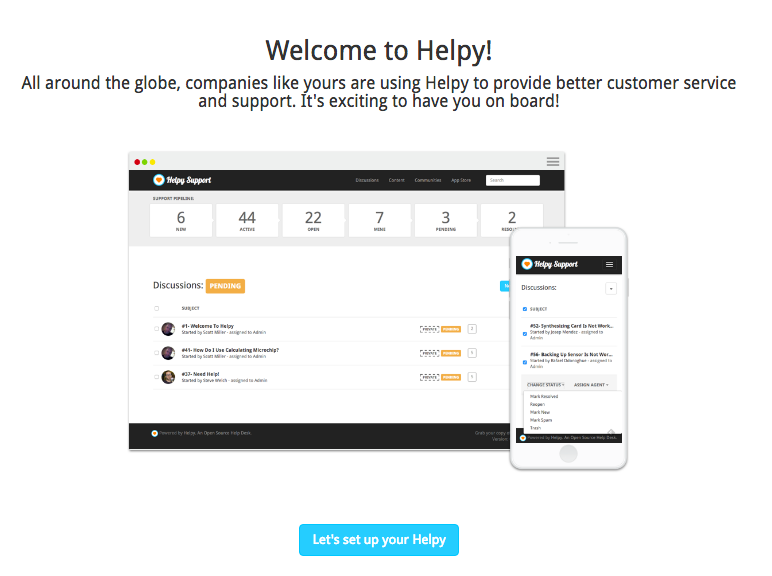This screenshot has width=772, height=576.
Task: Open the hamburger menu in the browser mockup
Action: [x=552, y=161]
